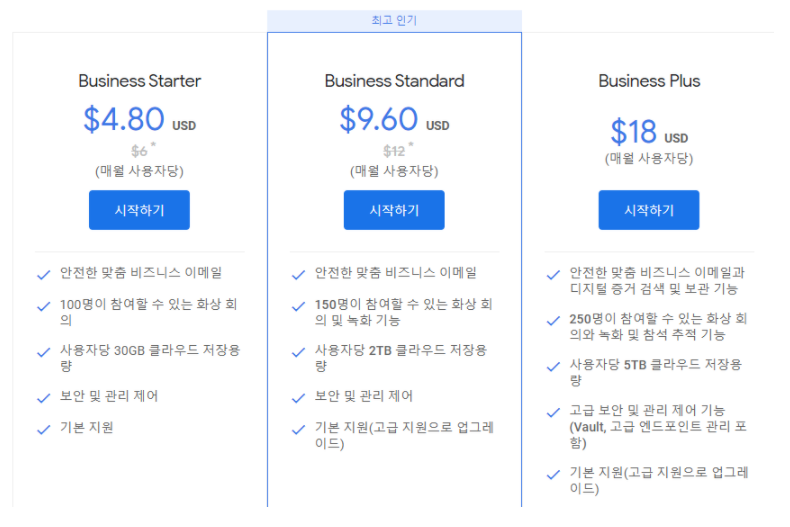Image resolution: width=790 pixels, height=527 pixels.
Task: Click the strikethrough $6 original price
Action: pyautogui.click(x=139, y=151)
